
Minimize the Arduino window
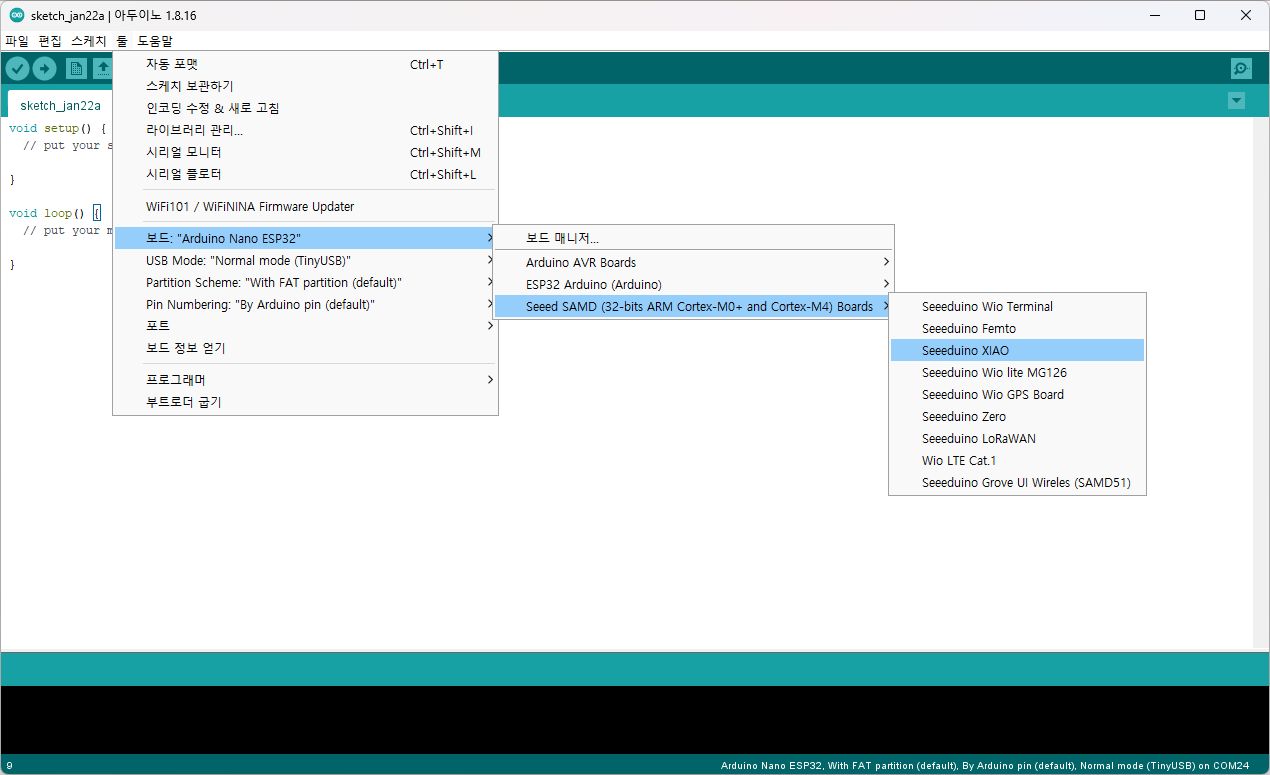coord(1155,15)
